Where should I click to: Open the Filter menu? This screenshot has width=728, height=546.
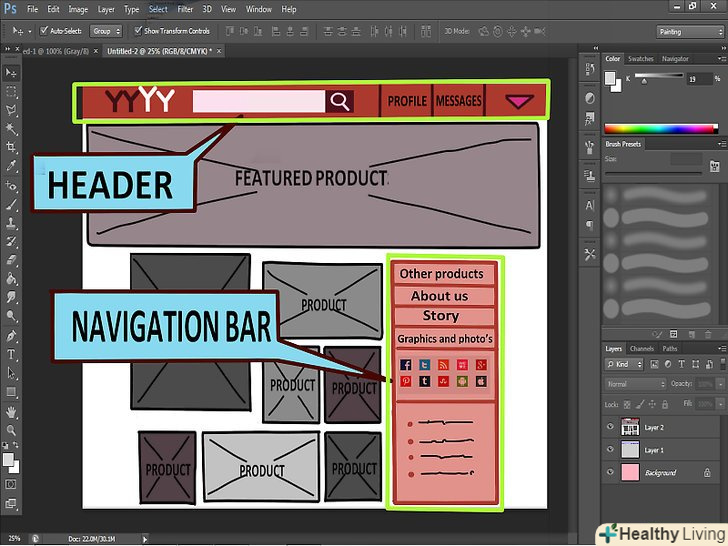pyautogui.click(x=185, y=9)
